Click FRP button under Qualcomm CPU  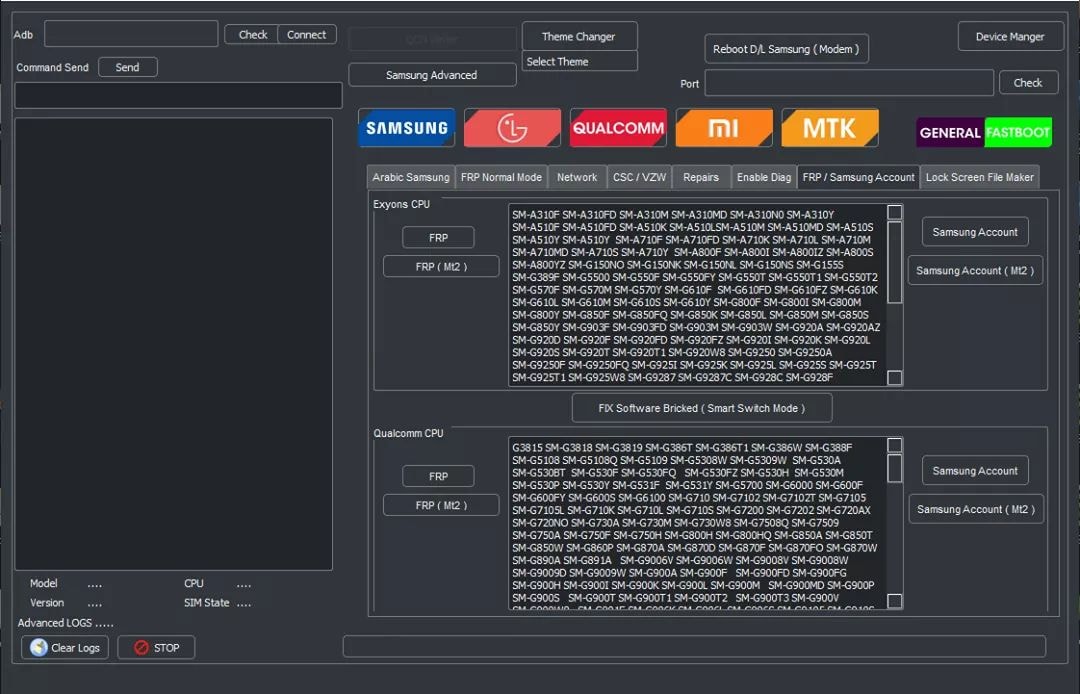click(x=438, y=476)
